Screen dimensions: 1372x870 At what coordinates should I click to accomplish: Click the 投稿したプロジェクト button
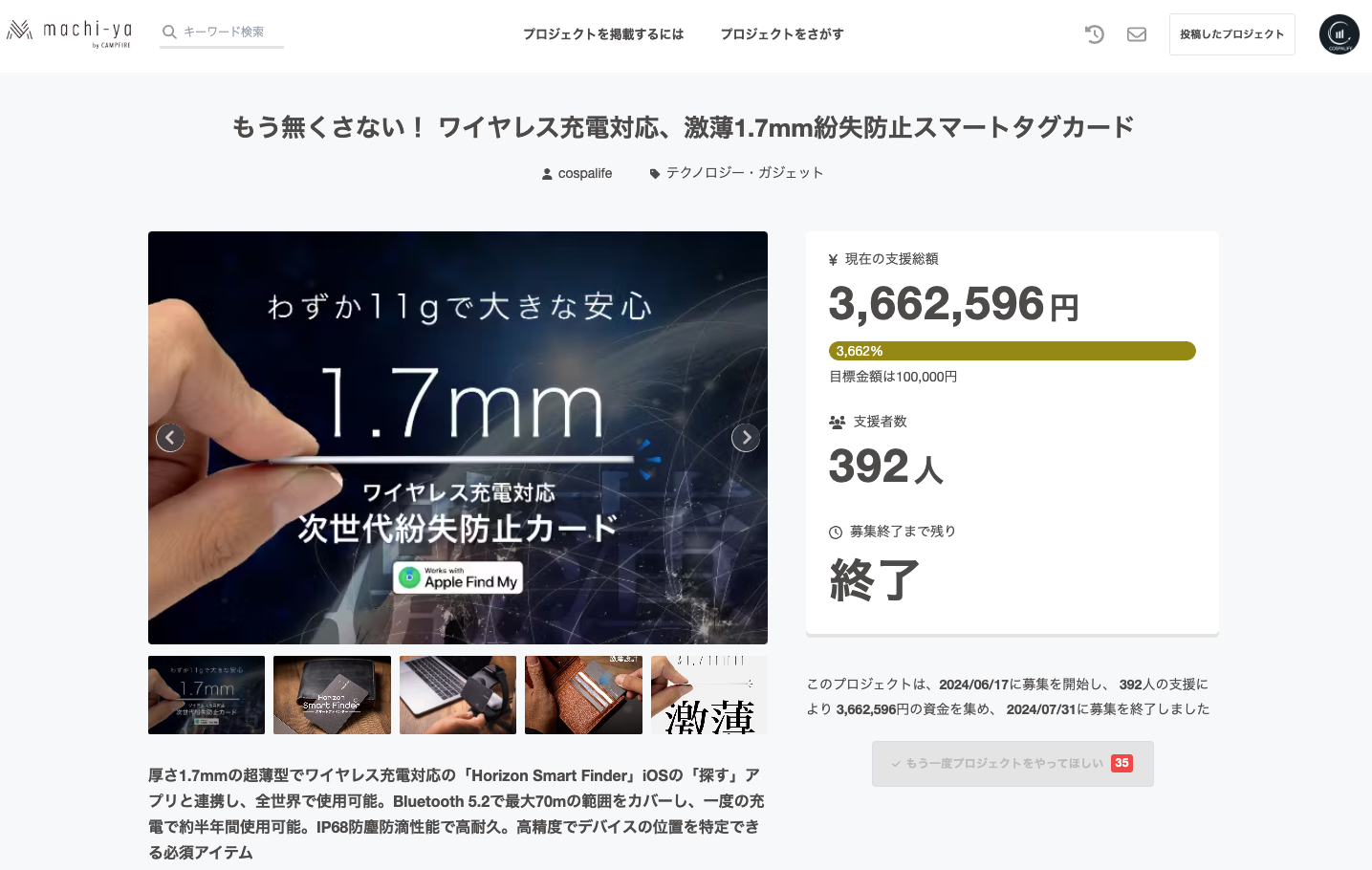point(1232,34)
